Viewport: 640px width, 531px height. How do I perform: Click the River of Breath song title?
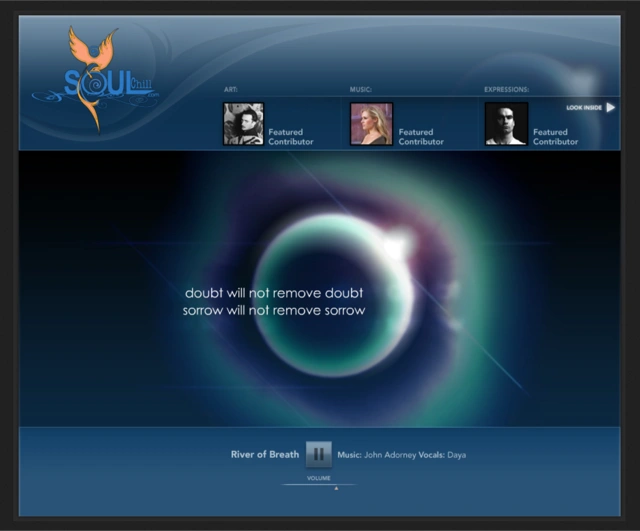[x=265, y=455]
